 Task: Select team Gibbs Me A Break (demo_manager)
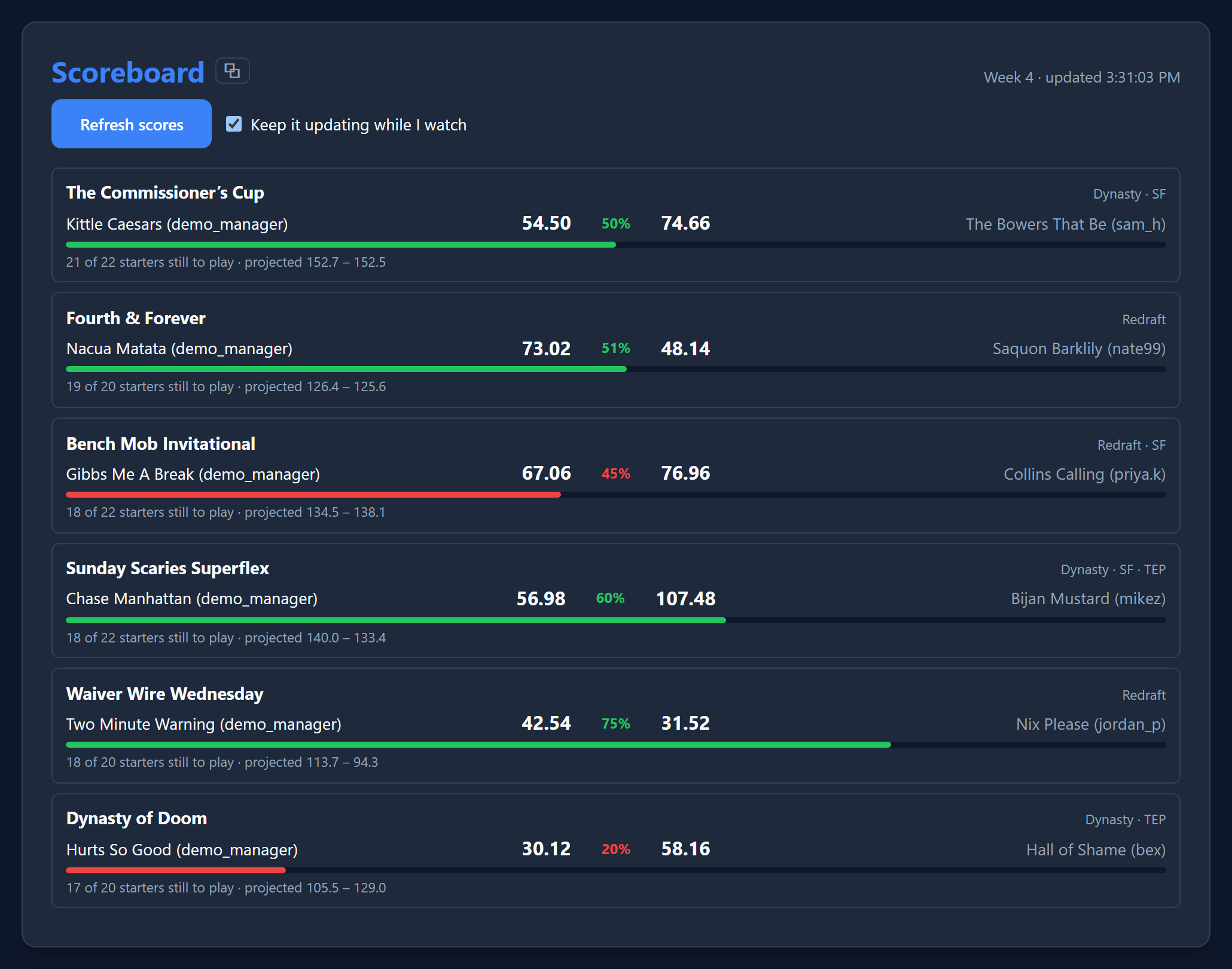point(193,474)
